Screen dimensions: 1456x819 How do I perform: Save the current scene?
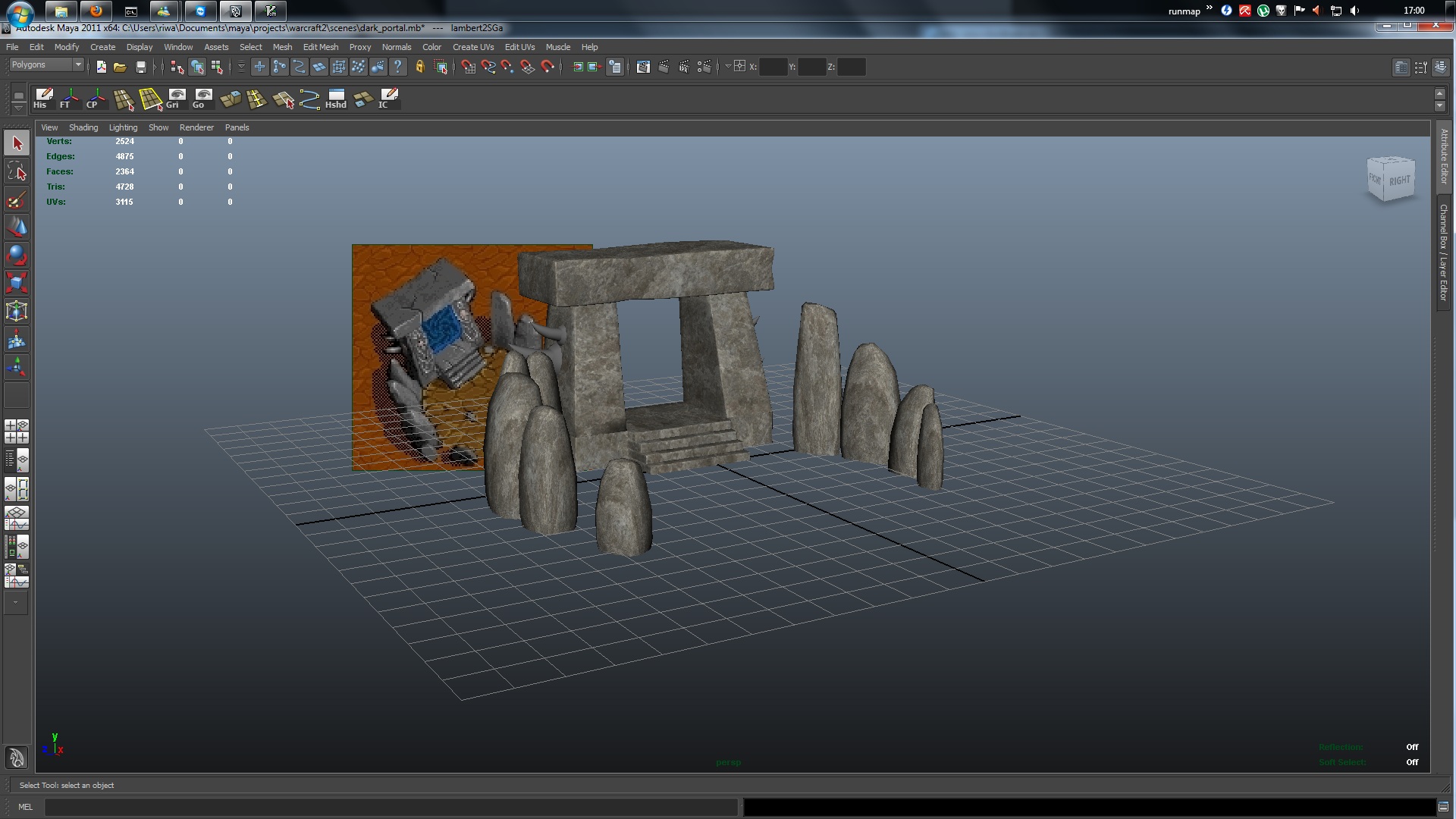140,67
